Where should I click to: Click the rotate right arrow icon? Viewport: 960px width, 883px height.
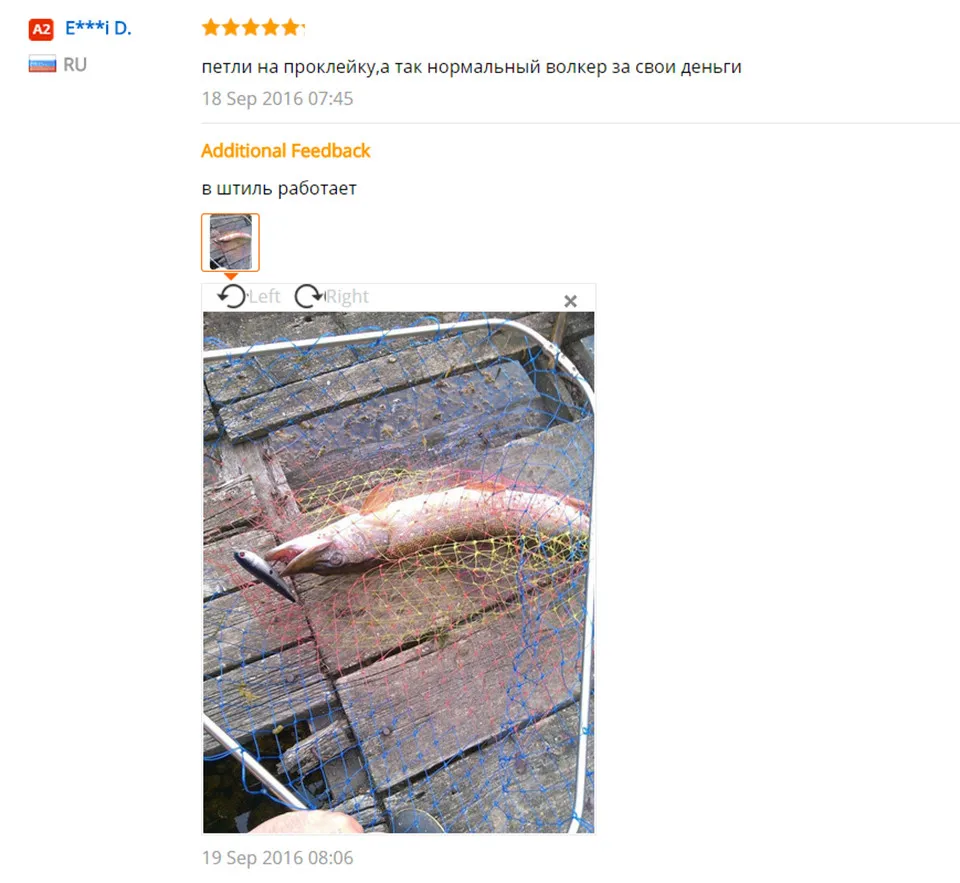pyautogui.click(x=309, y=296)
